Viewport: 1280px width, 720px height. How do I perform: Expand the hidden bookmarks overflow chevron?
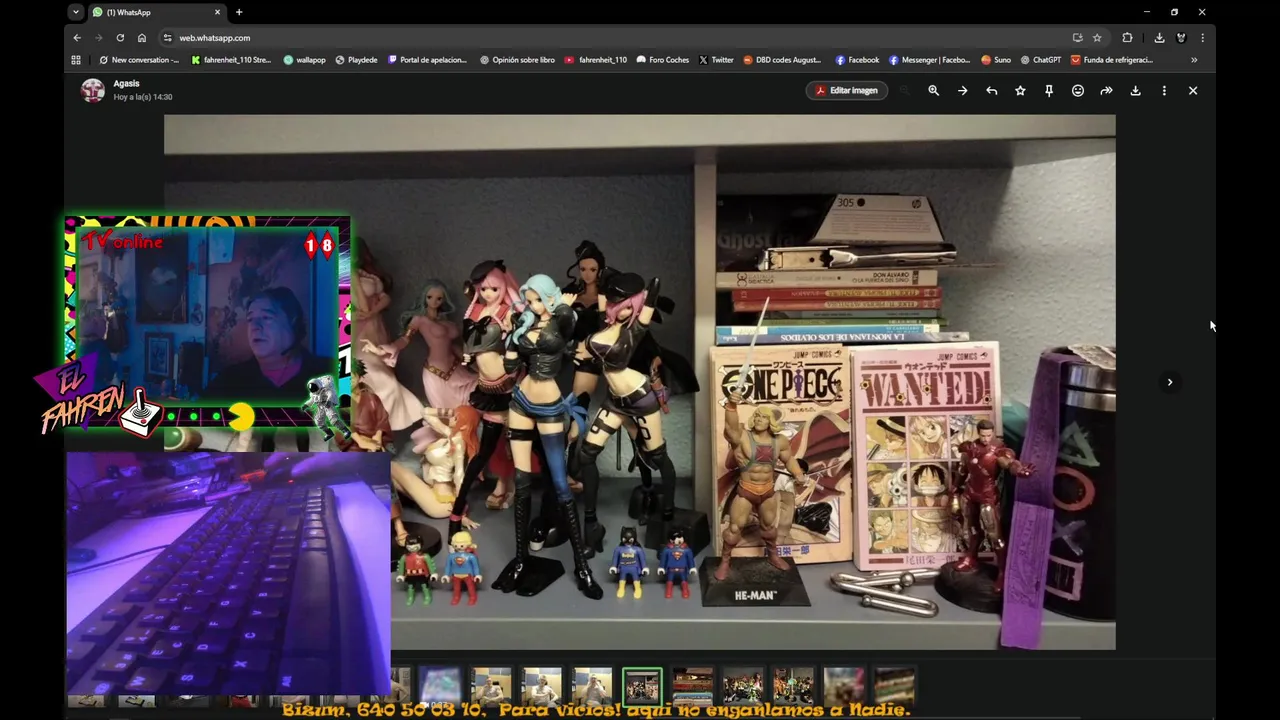[1193, 60]
